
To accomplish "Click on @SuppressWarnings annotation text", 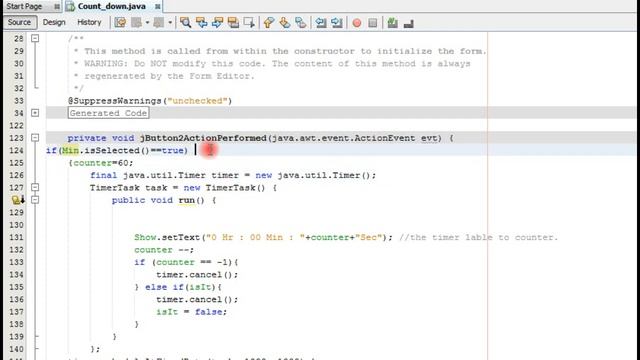I will click(115, 101).
